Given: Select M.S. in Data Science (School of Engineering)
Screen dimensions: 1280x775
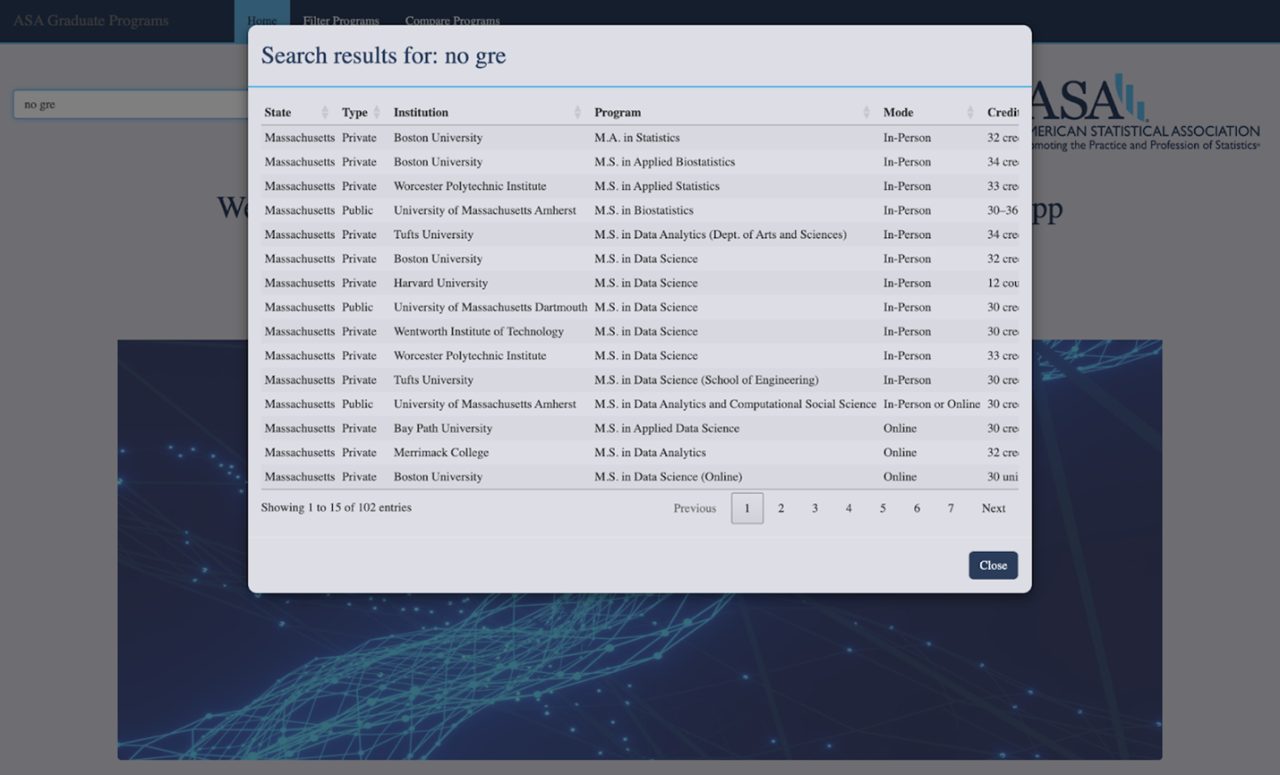Looking at the screenshot, I should tap(707, 380).
